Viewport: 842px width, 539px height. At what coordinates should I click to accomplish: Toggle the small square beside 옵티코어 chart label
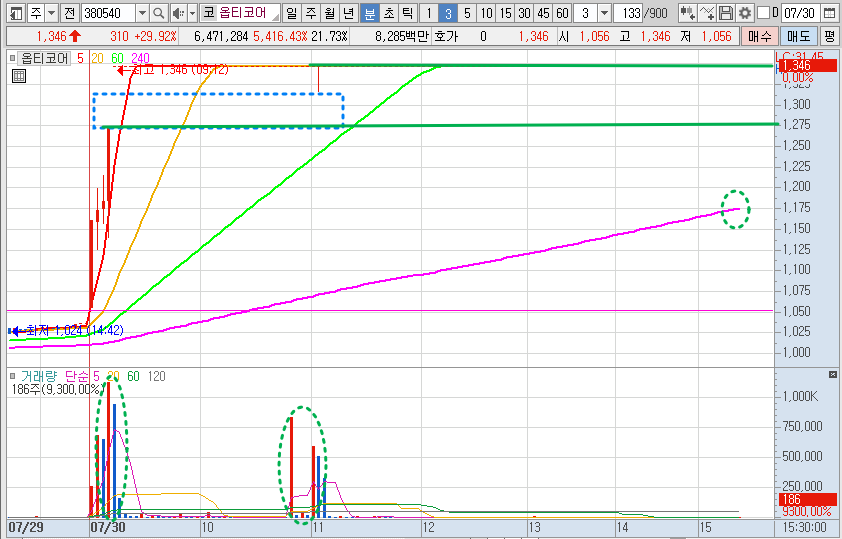(13, 58)
